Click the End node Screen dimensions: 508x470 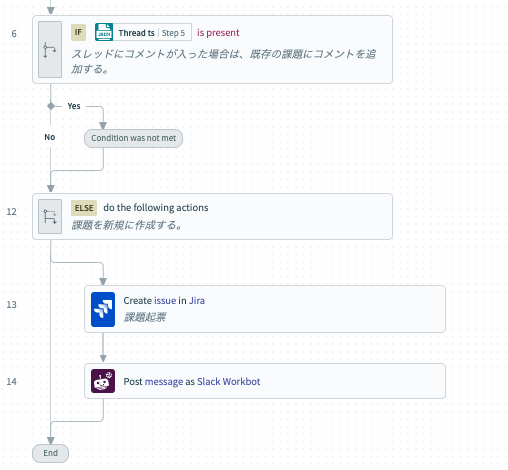(50, 453)
